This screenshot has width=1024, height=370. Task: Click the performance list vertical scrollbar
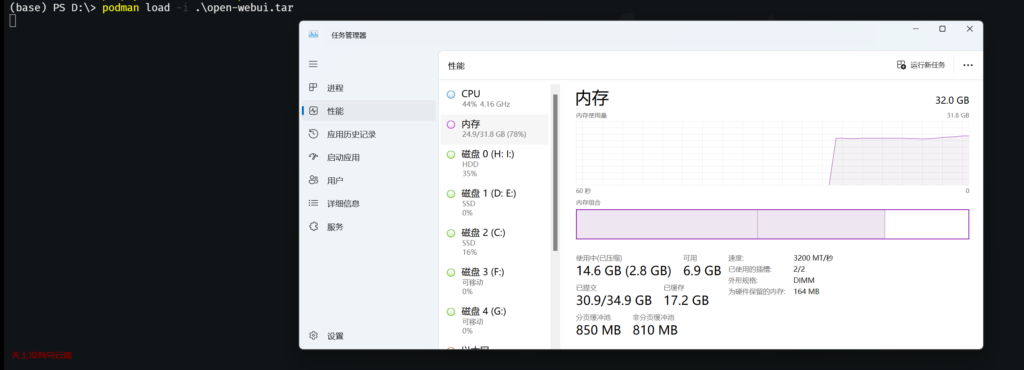click(556, 173)
